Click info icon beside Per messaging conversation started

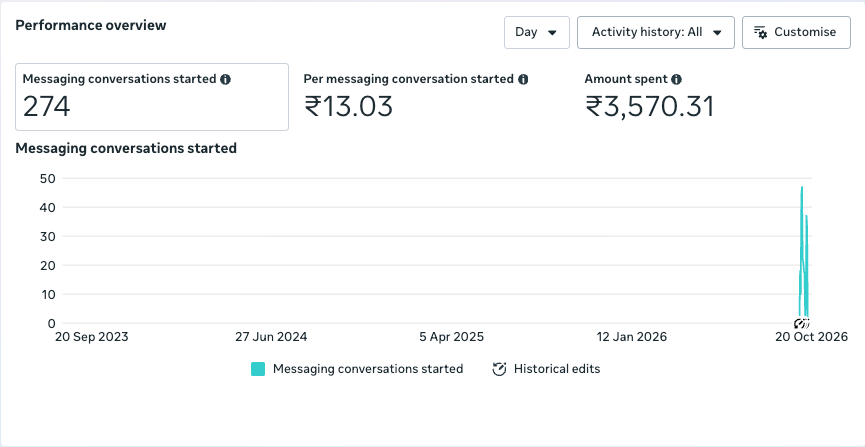click(x=523, y=79)
